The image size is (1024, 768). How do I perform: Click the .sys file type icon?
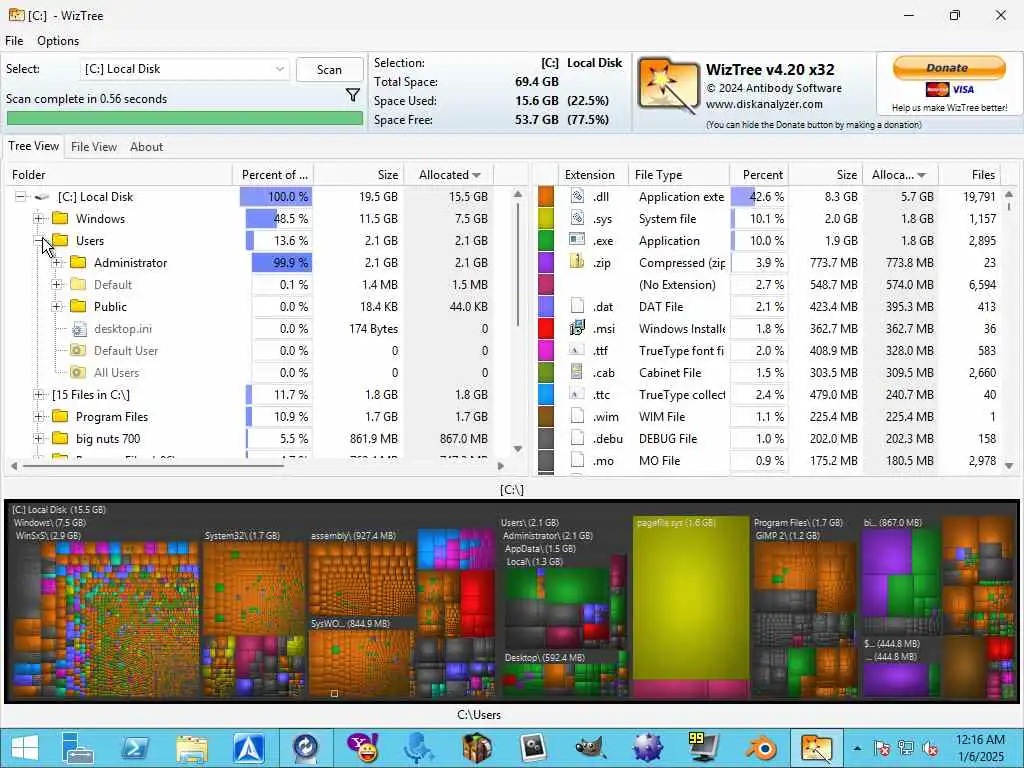tap(577, 218)
